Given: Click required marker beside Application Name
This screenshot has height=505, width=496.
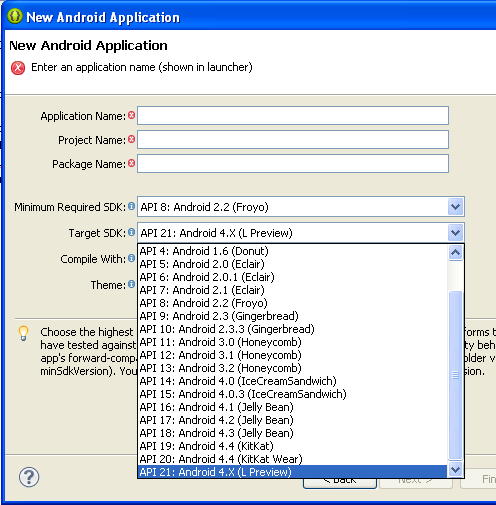Looking at the screenshot, I should 131,115.
